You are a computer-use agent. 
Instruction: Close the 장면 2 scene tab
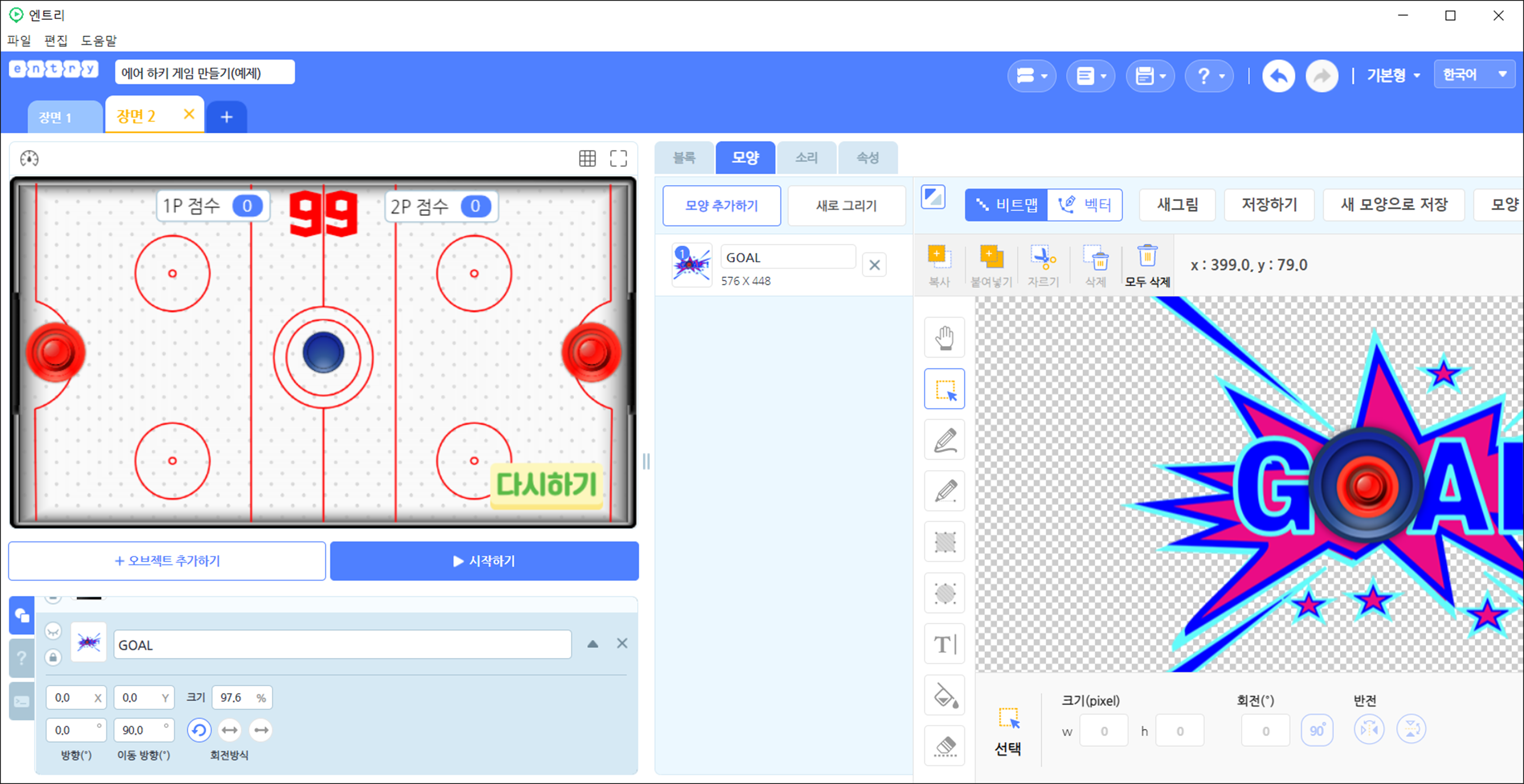click(189, 114)
